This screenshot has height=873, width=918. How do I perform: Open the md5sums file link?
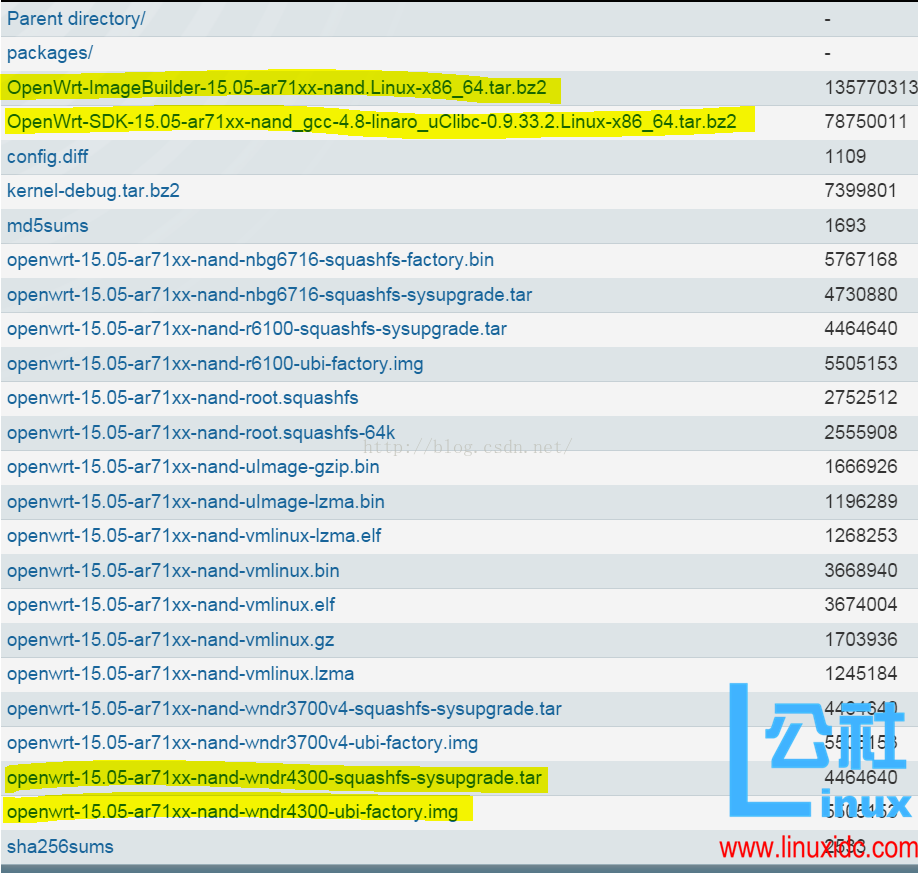(x=47, y=225)
